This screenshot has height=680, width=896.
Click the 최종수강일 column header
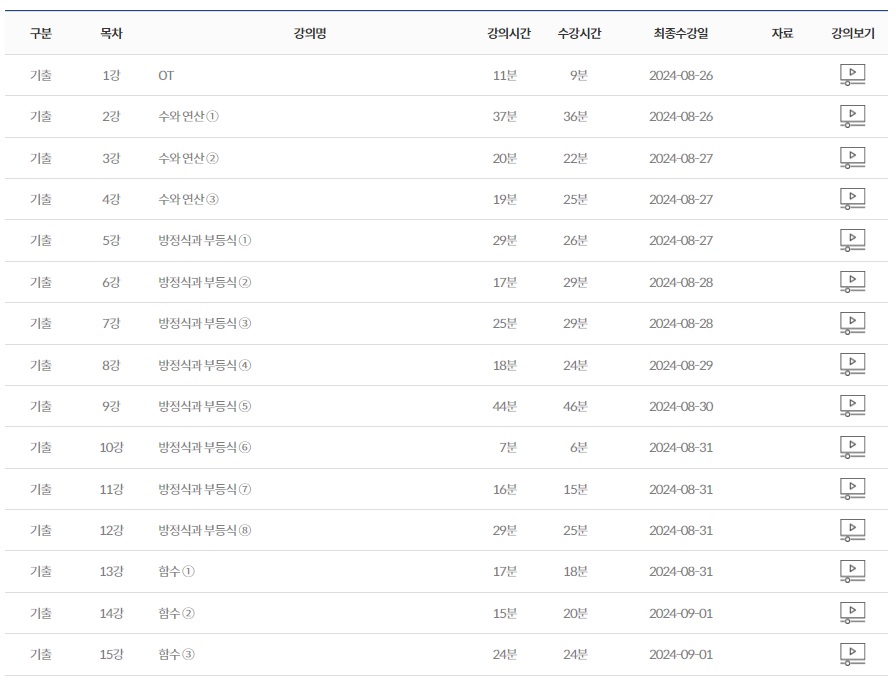[681, 33]
